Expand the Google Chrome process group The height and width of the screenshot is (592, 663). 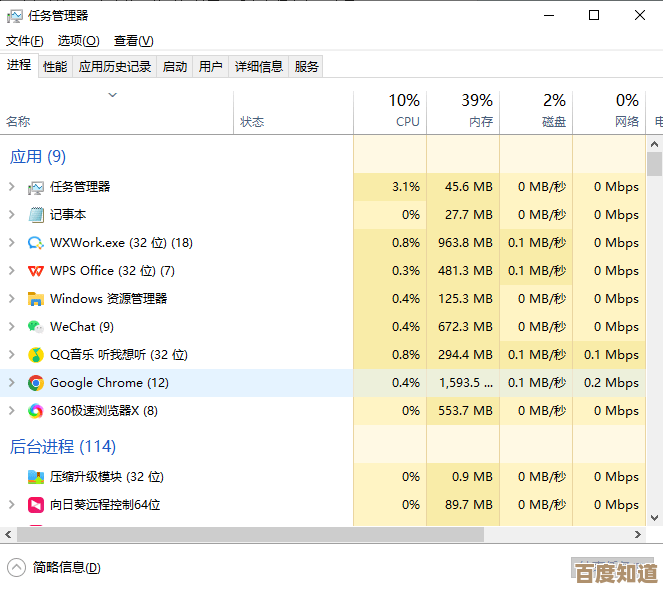tap(12, 382)
